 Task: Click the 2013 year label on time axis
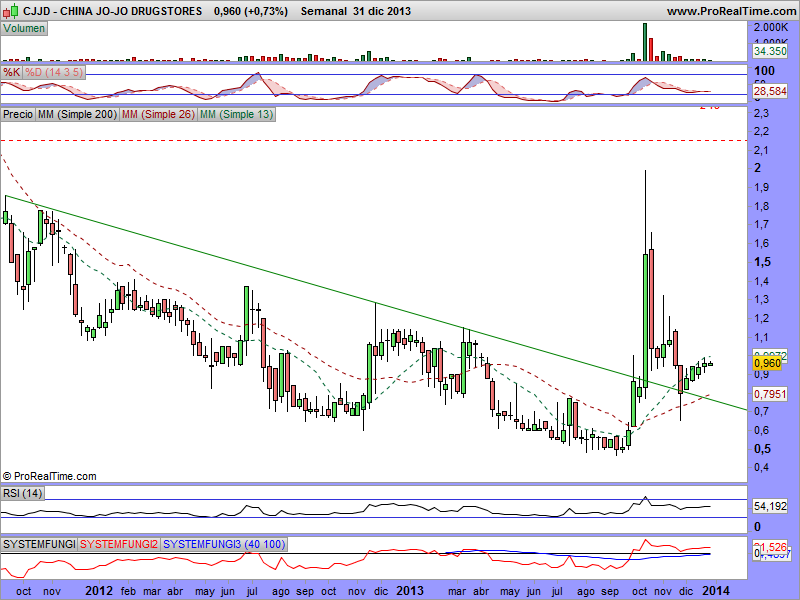pyautogui.click(x=410, y=591)
